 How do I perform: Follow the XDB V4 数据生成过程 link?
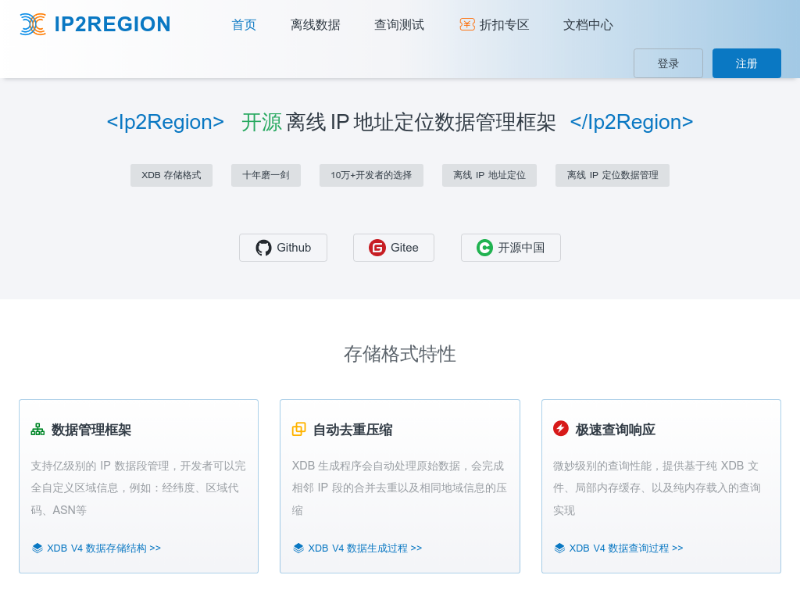364,548
